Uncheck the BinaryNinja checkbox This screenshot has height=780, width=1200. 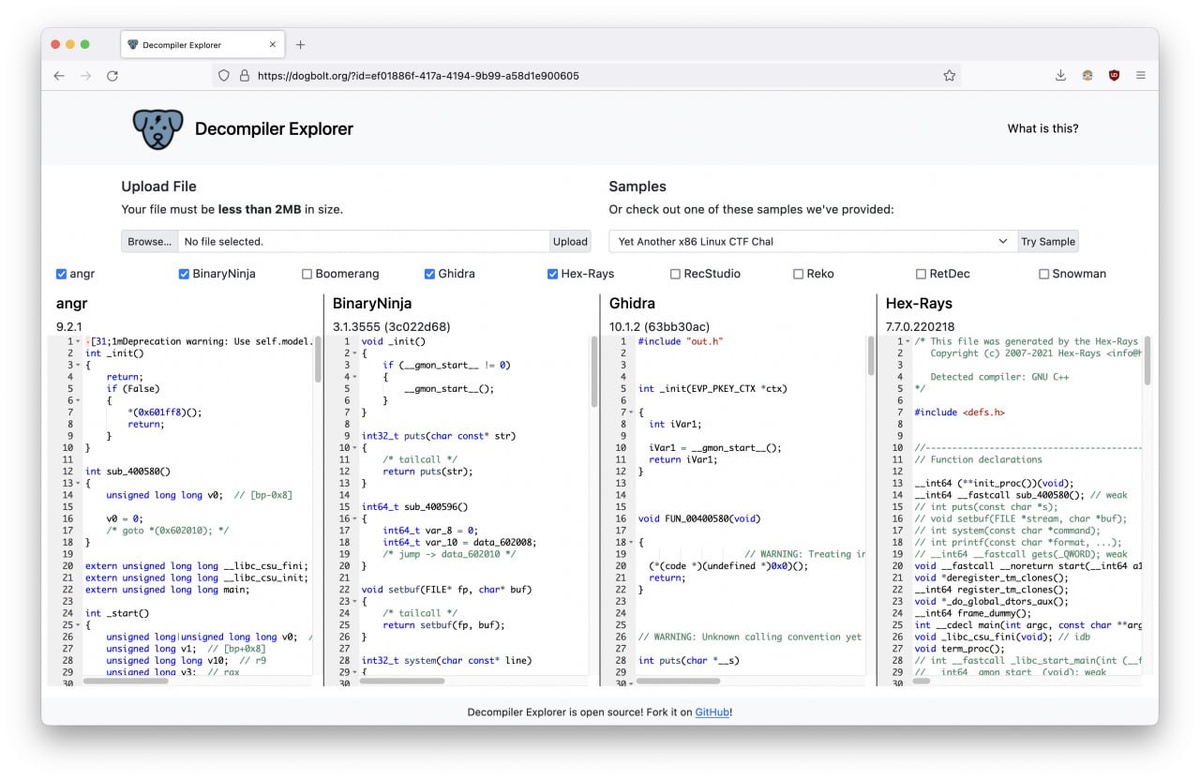click(x=184, y=274)
